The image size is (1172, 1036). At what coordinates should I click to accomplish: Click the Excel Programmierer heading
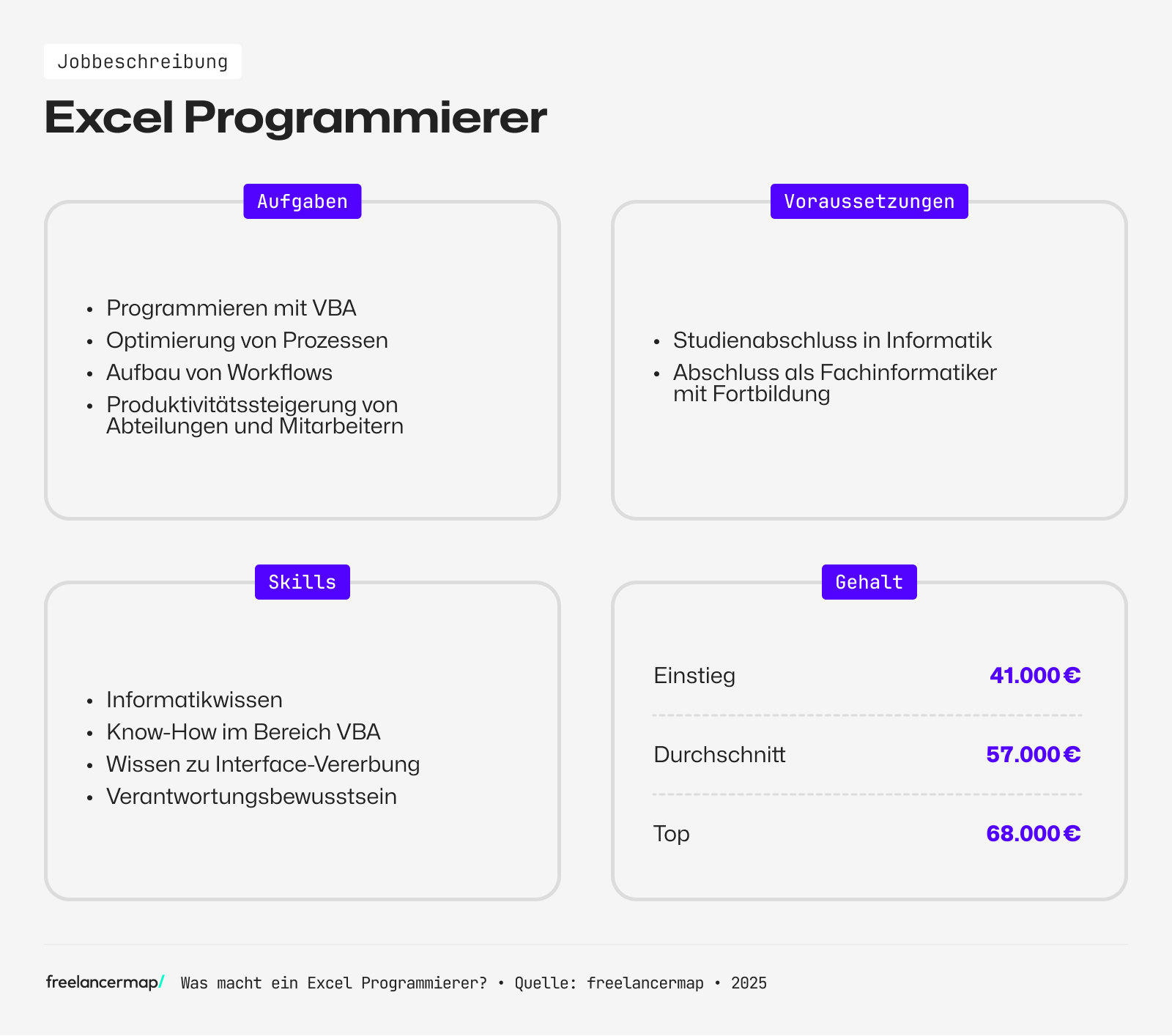click(x=295, y=117)
